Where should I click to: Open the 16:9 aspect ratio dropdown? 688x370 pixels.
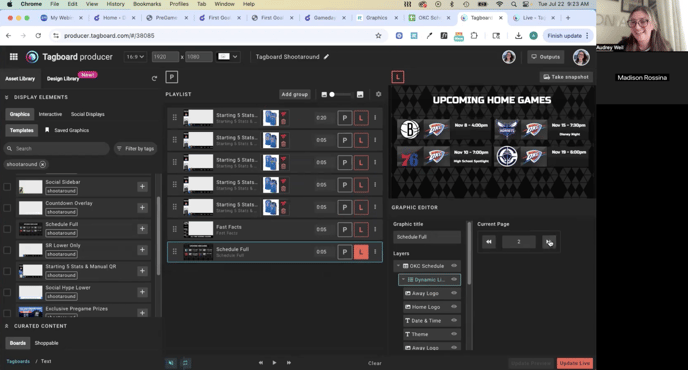(135, 57)
